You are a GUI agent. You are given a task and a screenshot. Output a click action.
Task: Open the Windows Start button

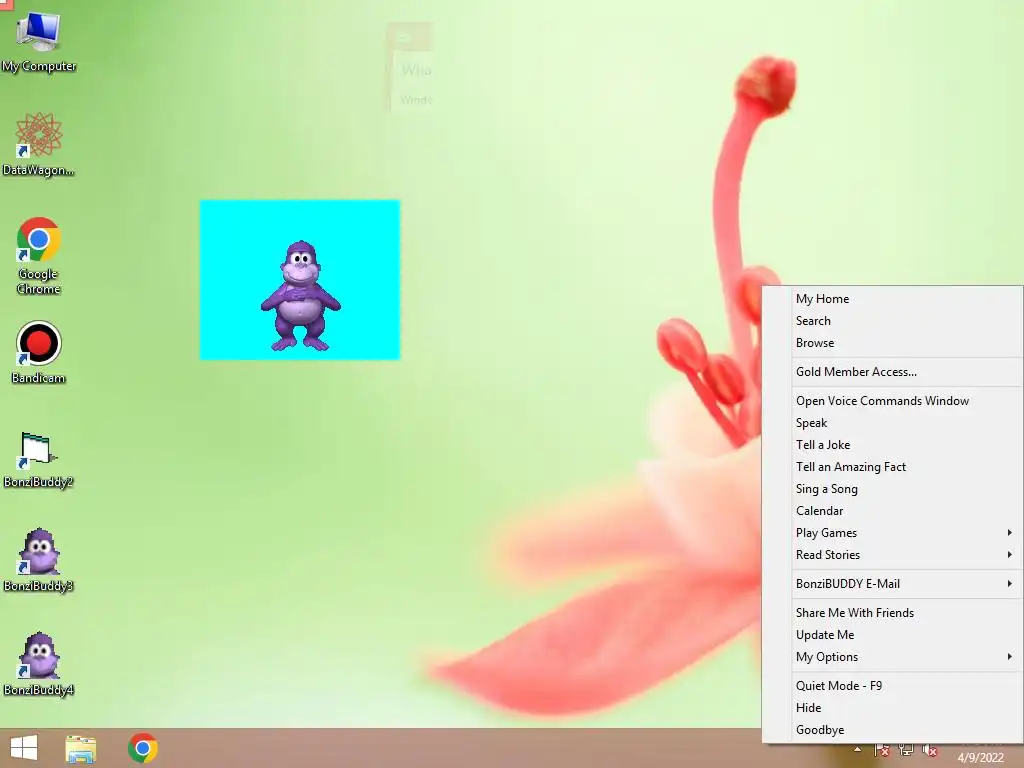(24, 748)
